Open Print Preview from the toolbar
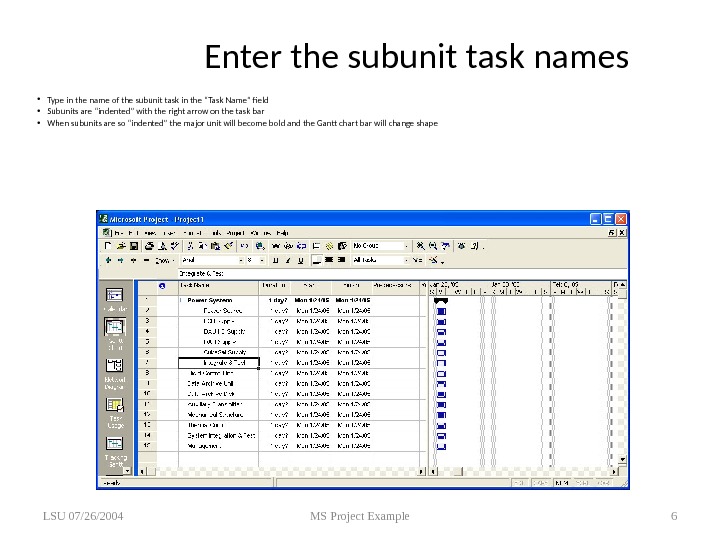Viewport: 720px width, 540px height. [x=162, y=246]
